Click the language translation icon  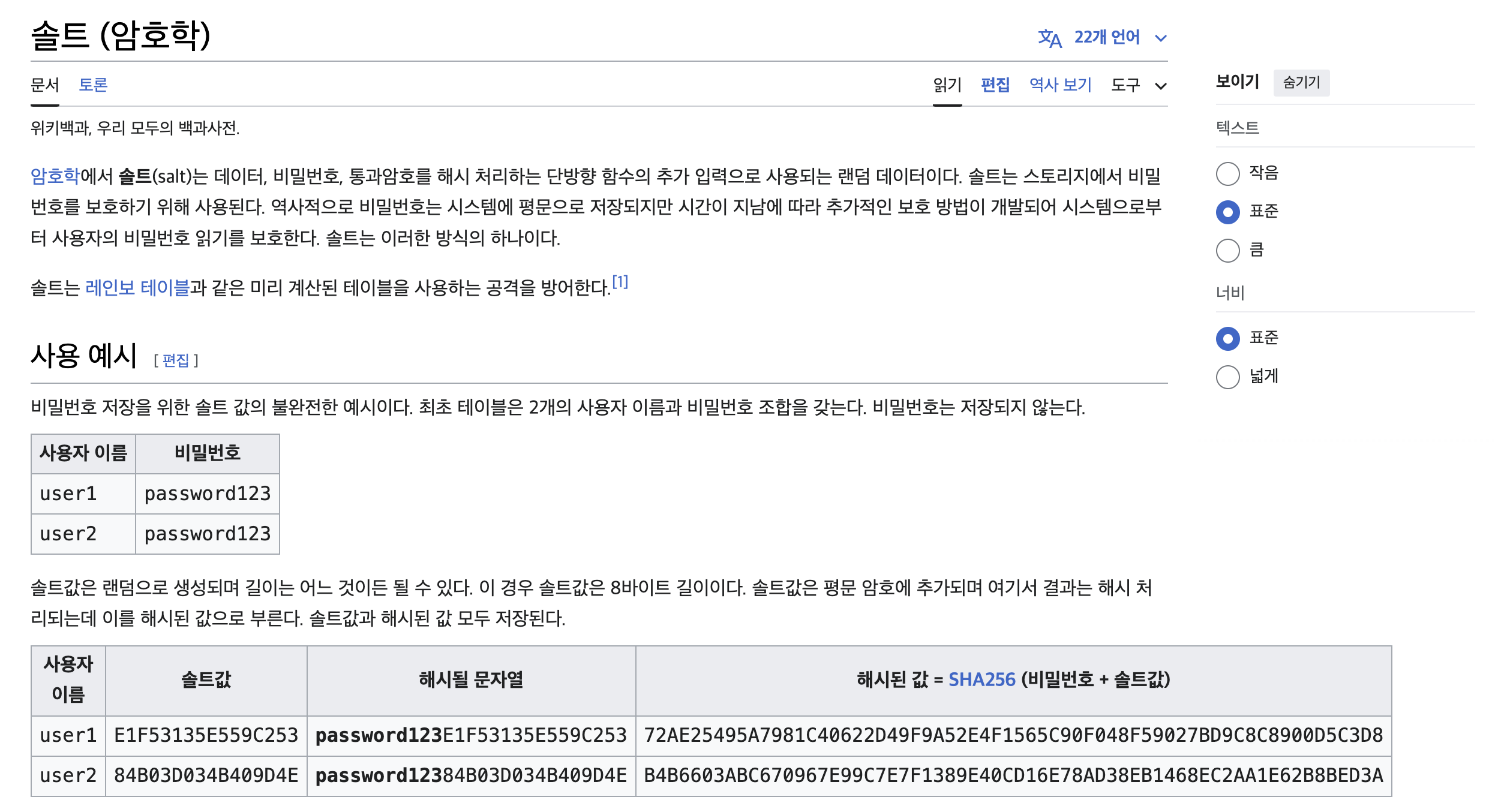point(1049,38)
